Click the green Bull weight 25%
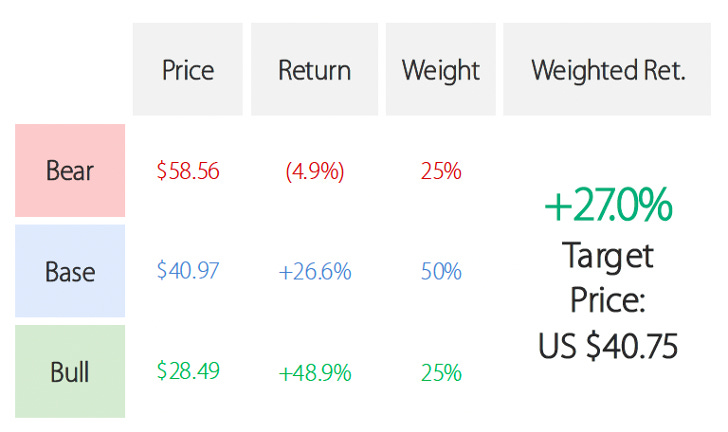 coord(441,373)
